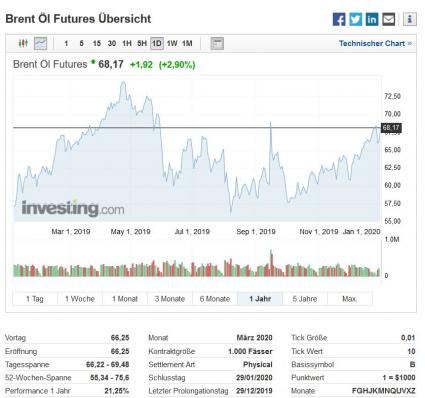The image size is (425, 398).
Task: Click the May 1, 2019 axis label
Action: click(x=130, y=231)
